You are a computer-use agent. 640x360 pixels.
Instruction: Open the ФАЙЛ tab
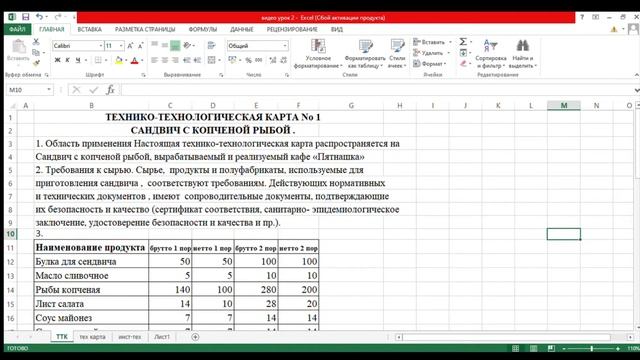(17, 29)
